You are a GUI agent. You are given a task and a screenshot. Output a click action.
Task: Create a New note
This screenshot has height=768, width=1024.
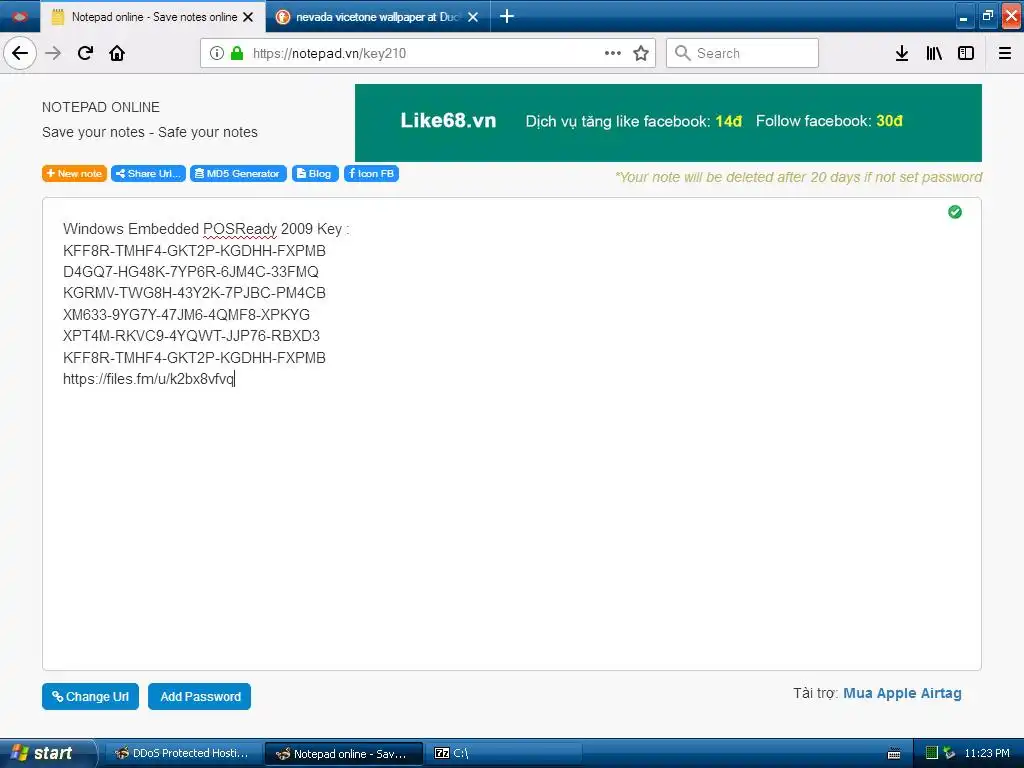click(x=74, y=173)
